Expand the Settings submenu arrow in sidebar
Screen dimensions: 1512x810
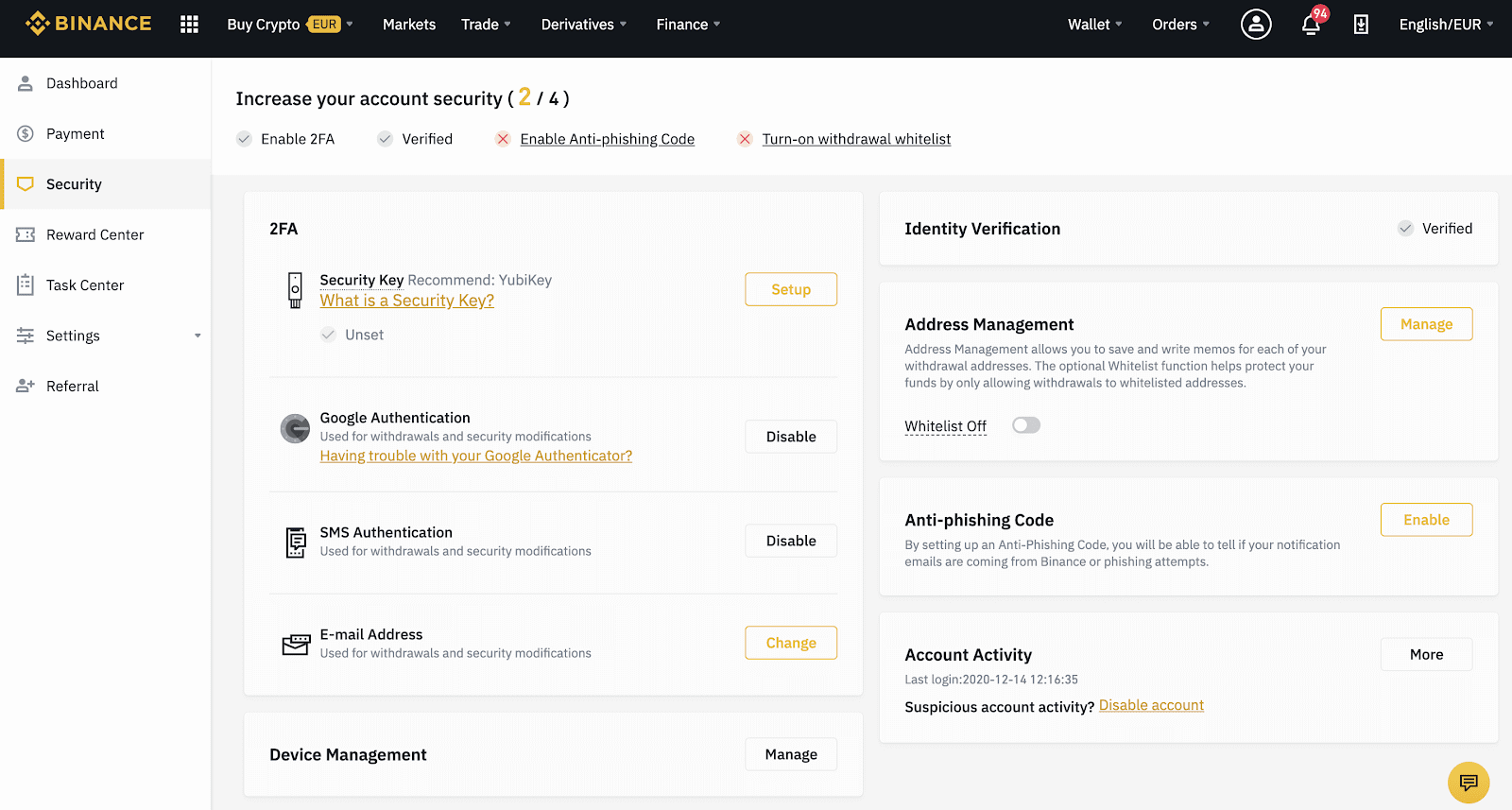tap(198, 336)
